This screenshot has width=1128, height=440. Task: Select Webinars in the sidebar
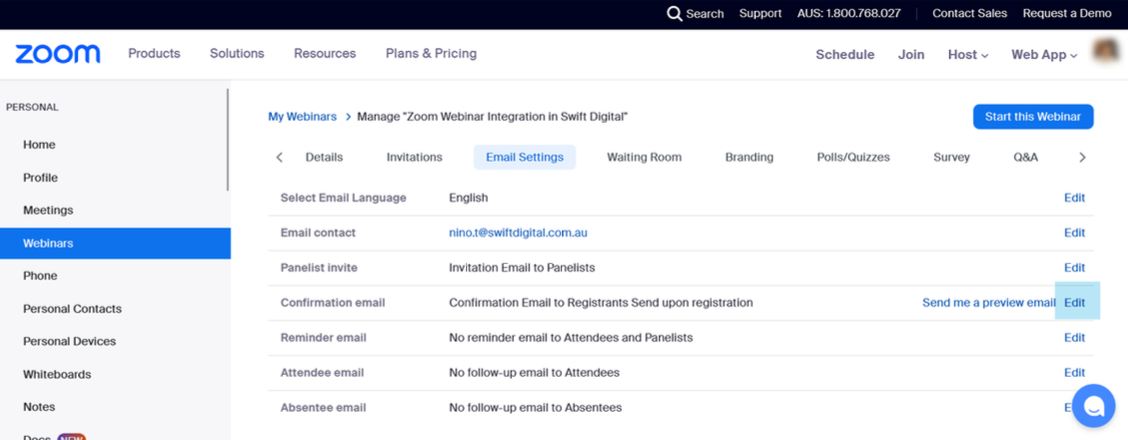tap(115, 243)
